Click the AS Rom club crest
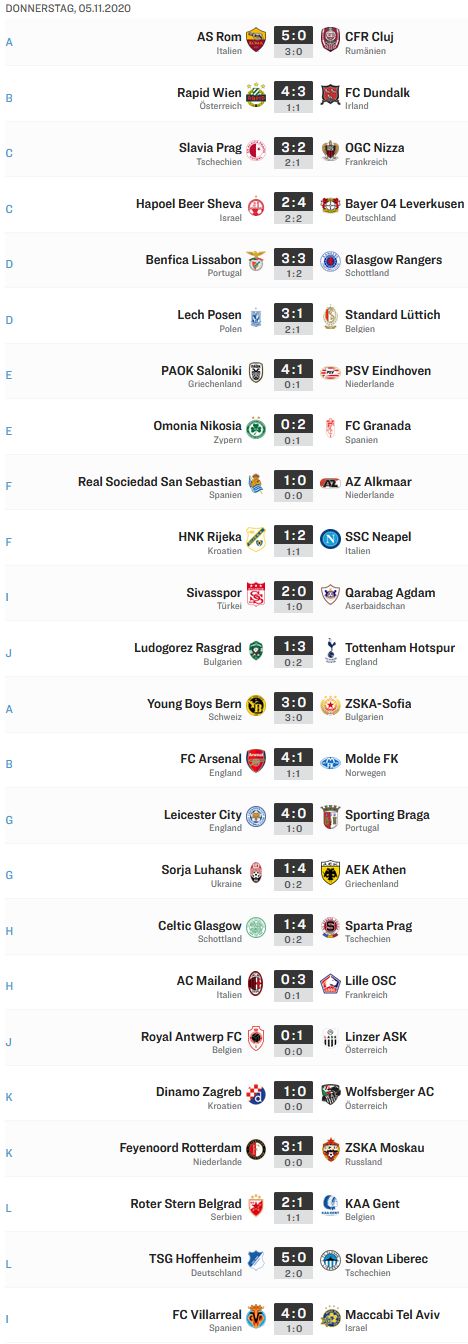468x1344 pixels. (256, 38)
